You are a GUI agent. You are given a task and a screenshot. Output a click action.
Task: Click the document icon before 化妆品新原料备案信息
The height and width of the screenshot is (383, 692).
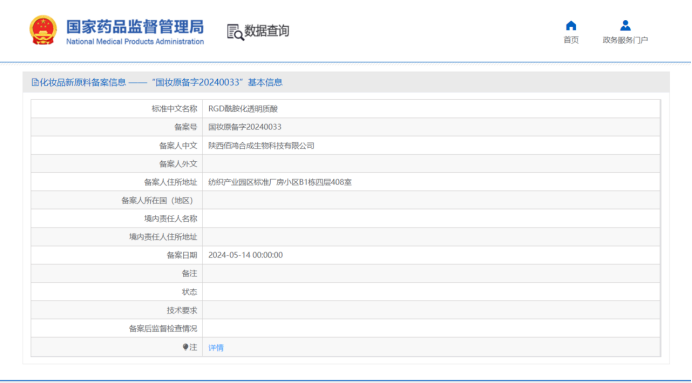click(35, 83)
